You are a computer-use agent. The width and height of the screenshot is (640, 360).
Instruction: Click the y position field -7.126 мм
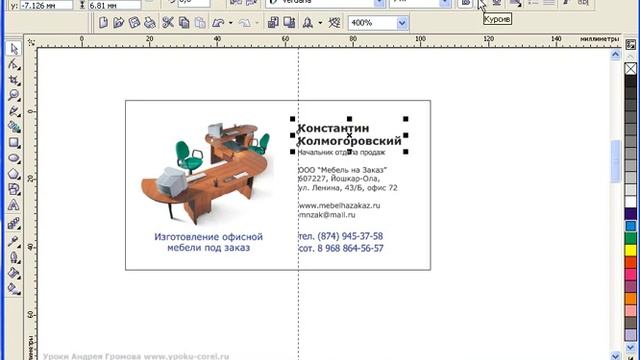click(46, 6)
